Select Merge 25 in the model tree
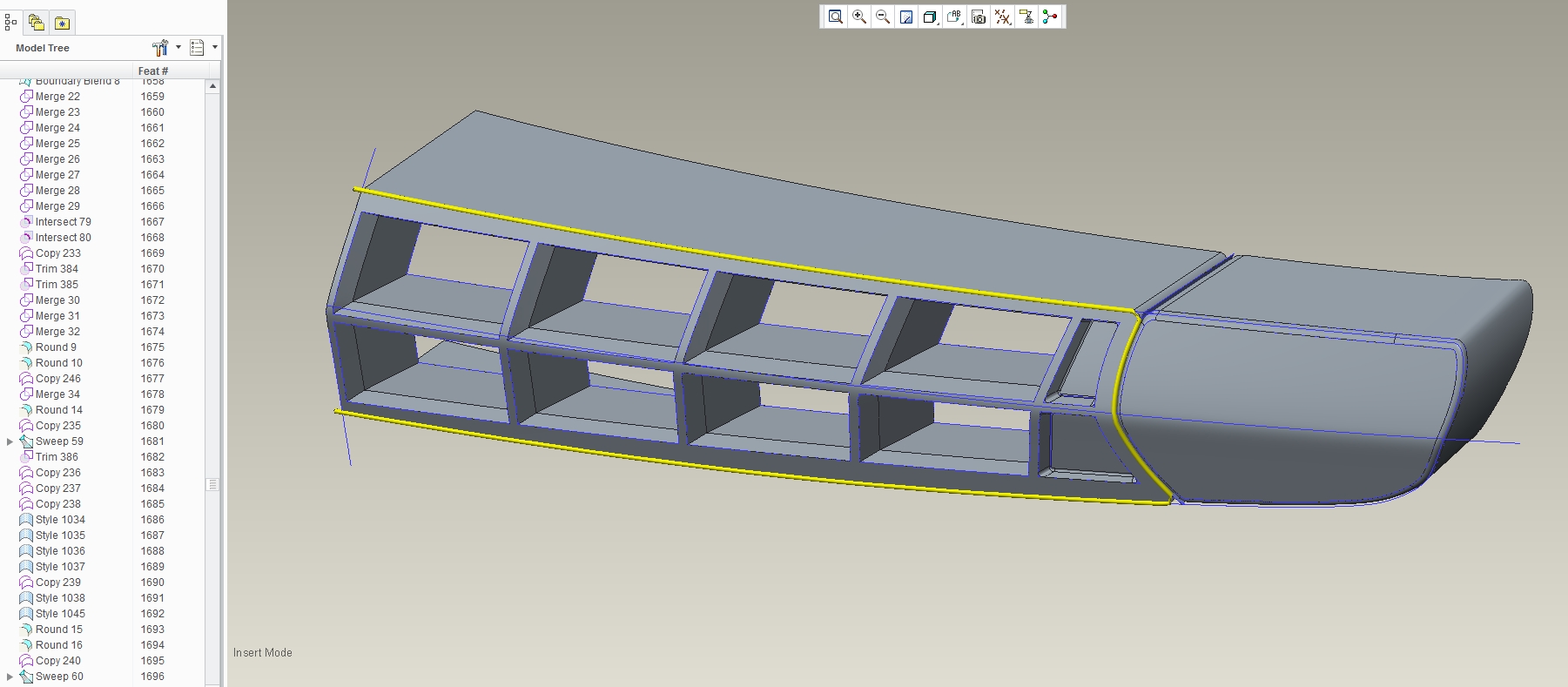The image size is (1568, 687). (x=57, y=144)
